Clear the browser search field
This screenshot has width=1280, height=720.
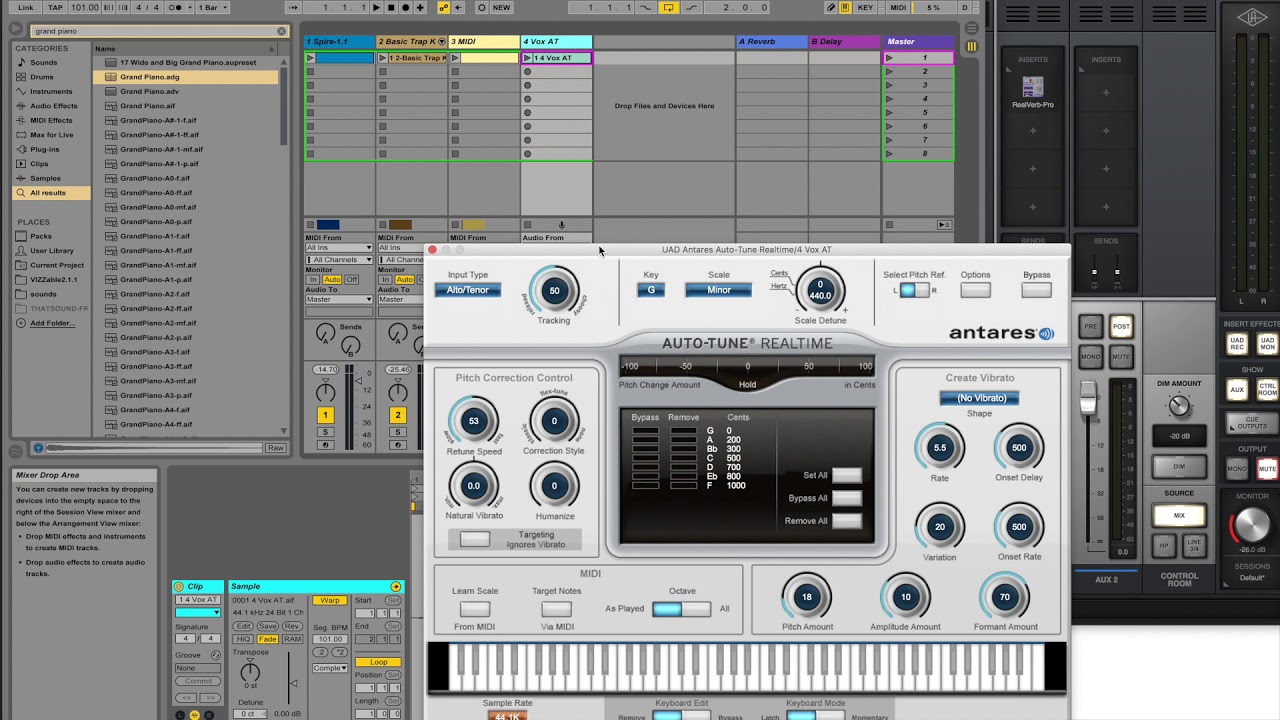coord(281,31)
